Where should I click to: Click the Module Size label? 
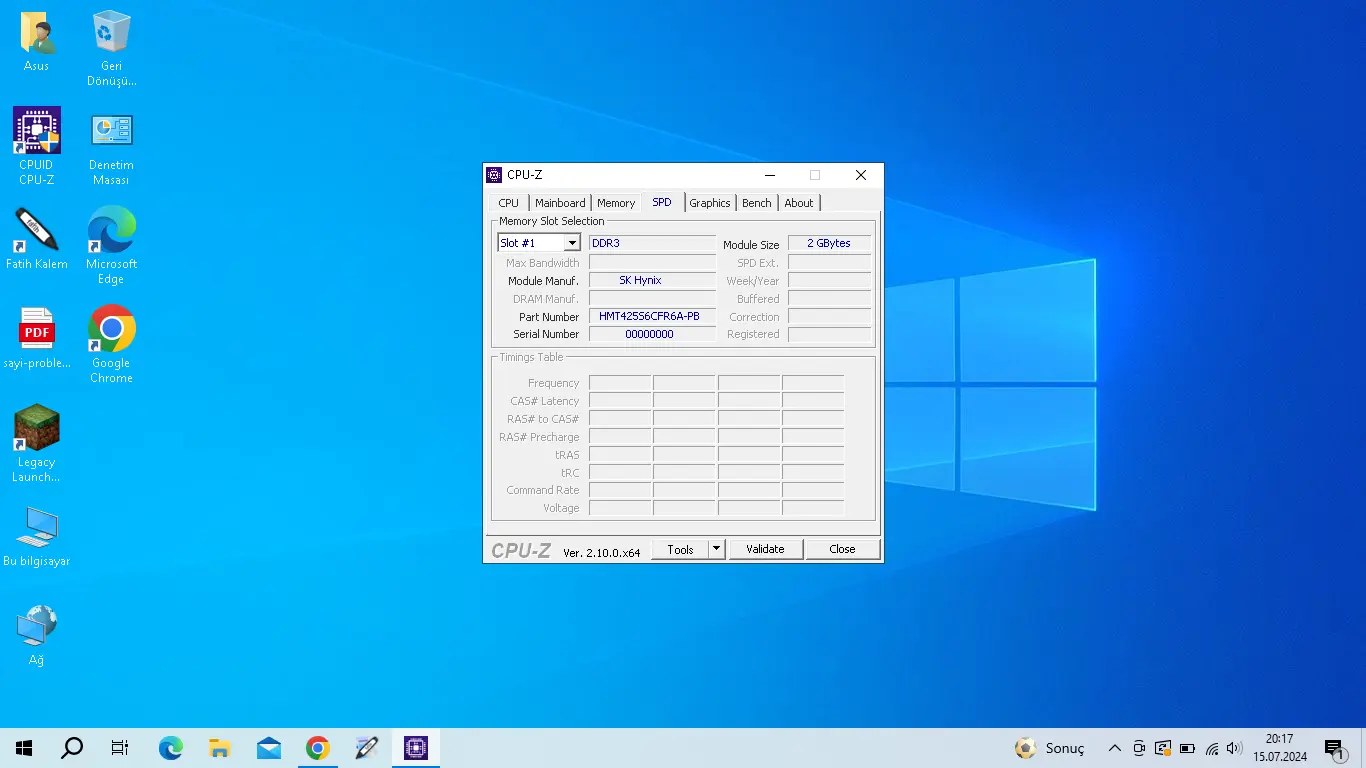pyautogui.click(x=751, y=245)
